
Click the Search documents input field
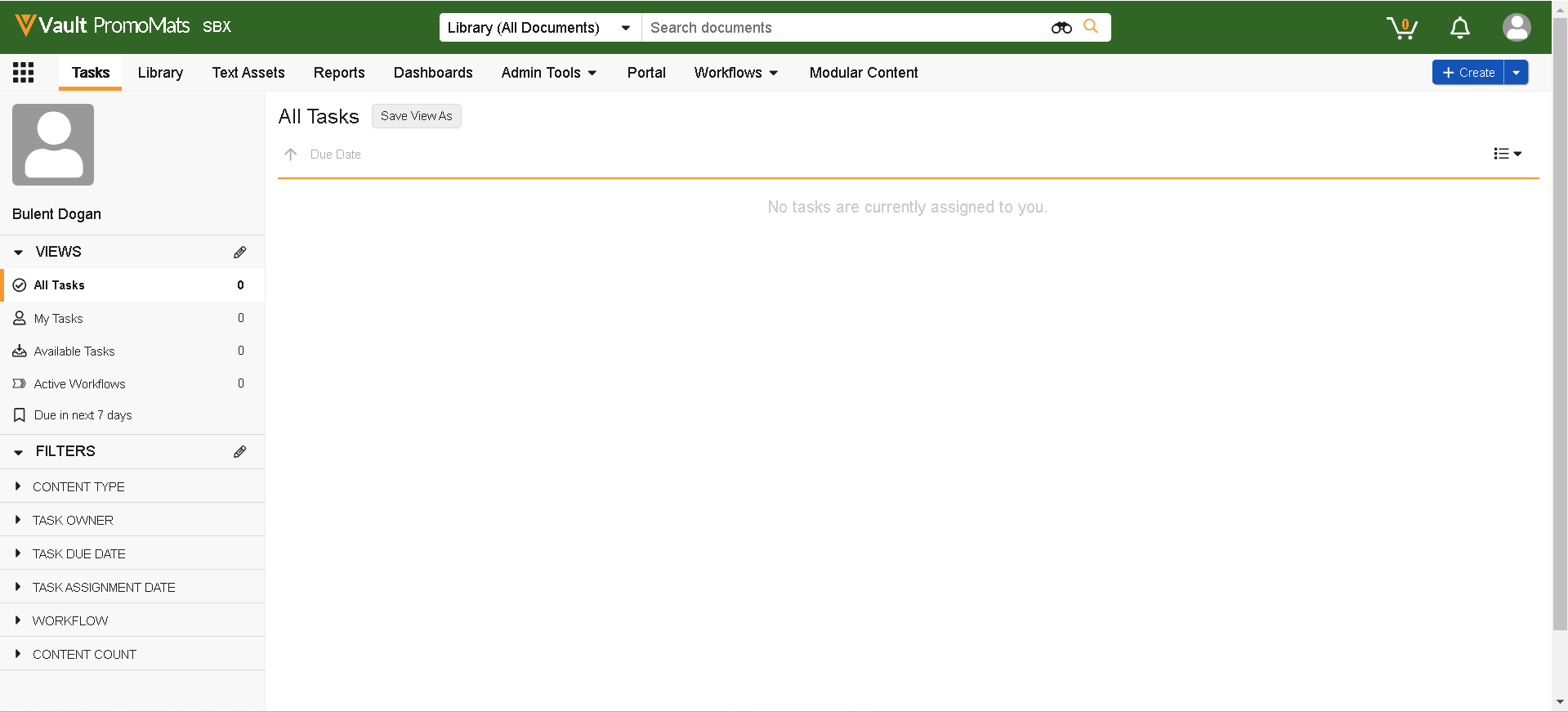(842, 28)
